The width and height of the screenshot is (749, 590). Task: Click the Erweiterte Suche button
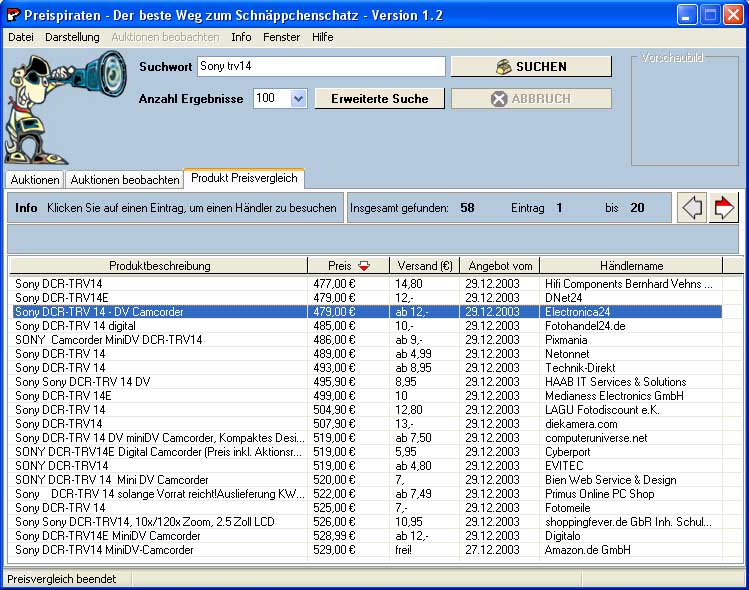coord(378,98)
